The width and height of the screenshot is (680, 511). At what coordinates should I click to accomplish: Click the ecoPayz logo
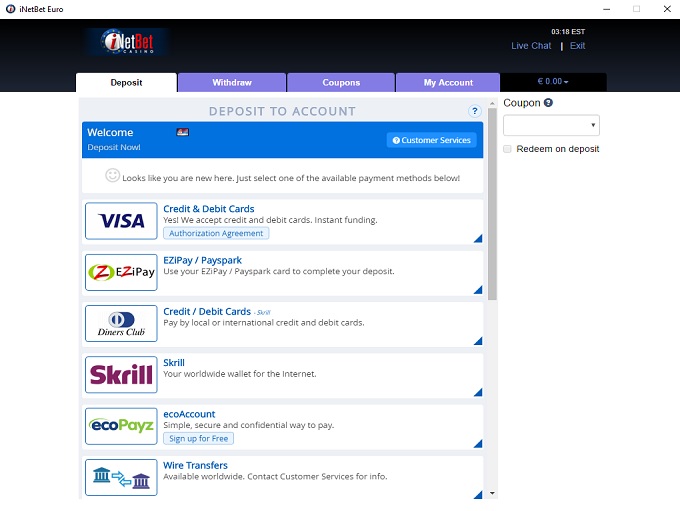121,426
